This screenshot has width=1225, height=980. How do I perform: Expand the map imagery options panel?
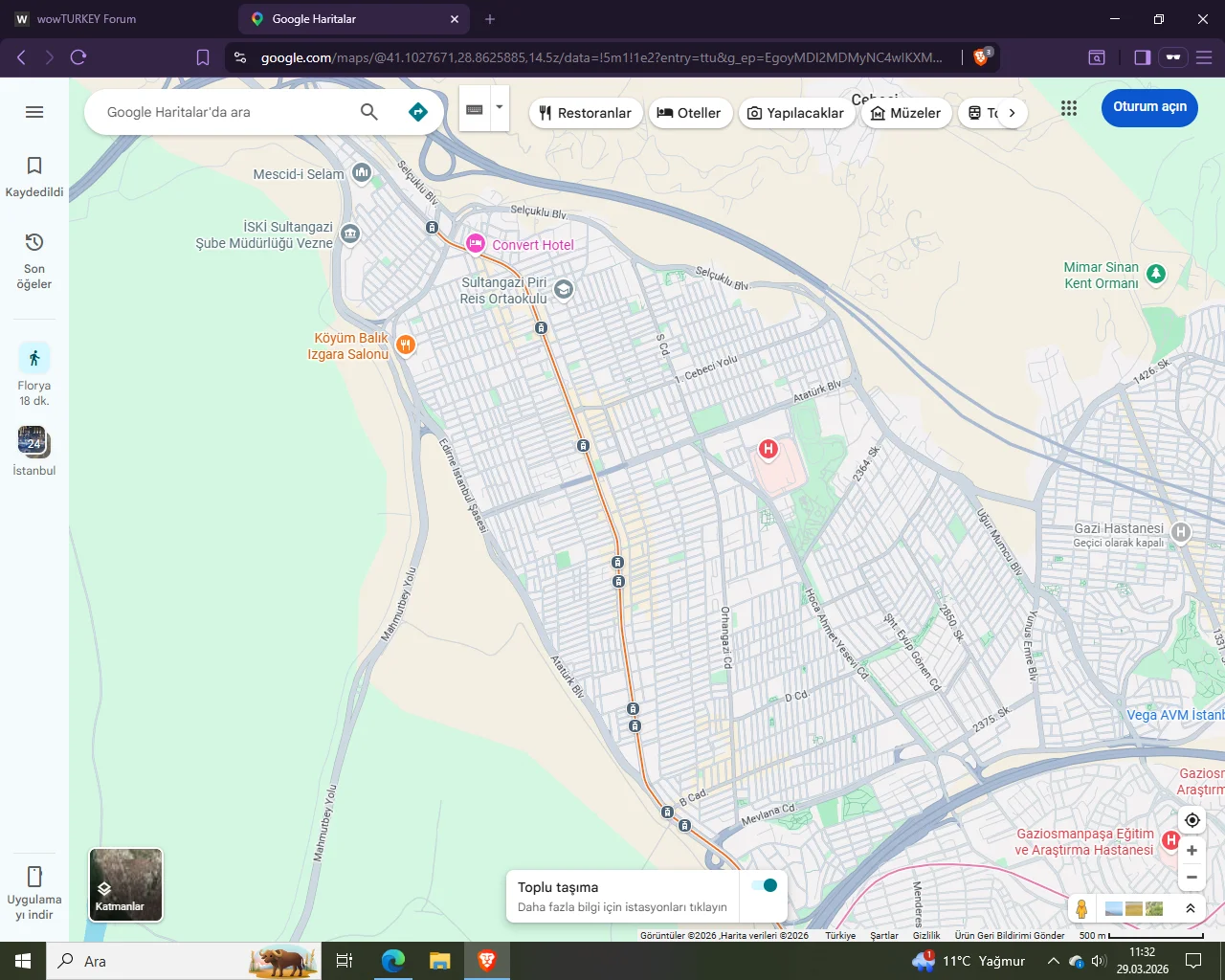pyautogui.click(x=1190, y=908)
